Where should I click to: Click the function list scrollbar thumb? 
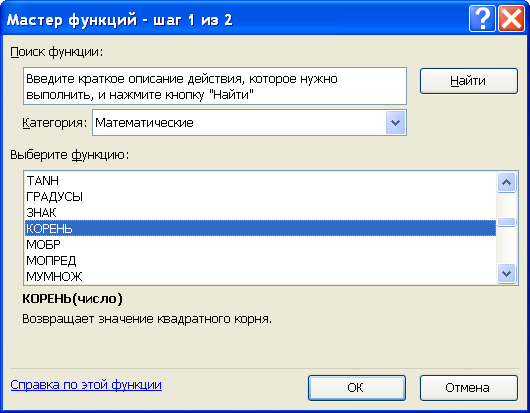coord(506,222)
